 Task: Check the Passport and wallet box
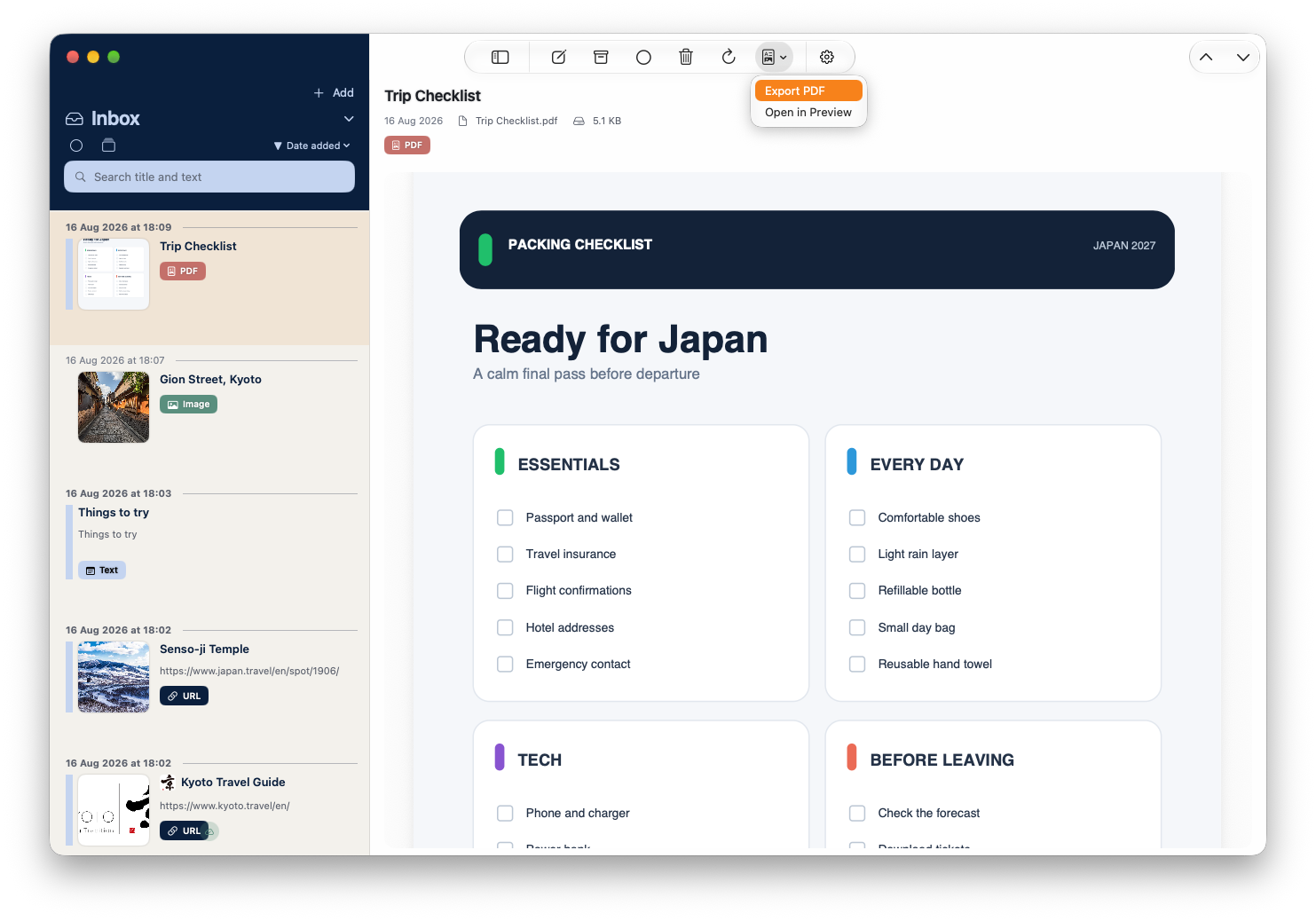[x=505, y=517]
